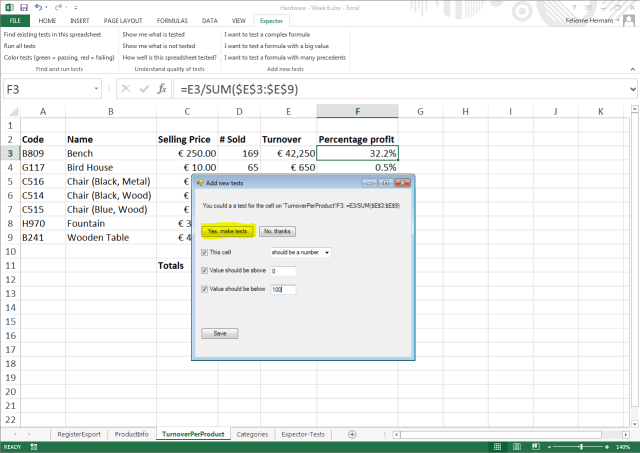Click the Redo arrow icon
This screenshot has width=640, height=453.
pyautogui.click(x=58, y=7)
